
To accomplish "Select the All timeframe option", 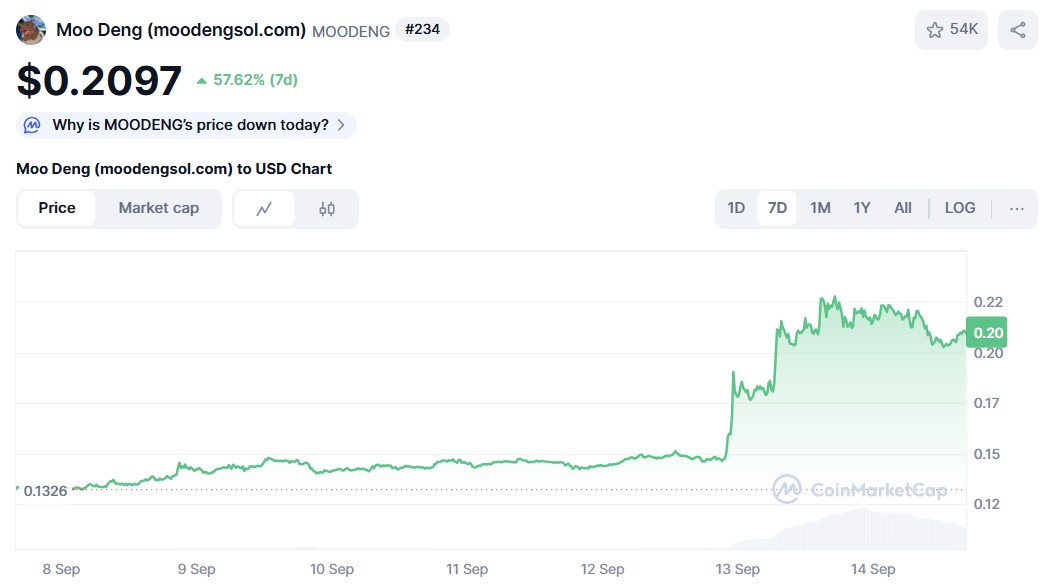I will [902, 208].
